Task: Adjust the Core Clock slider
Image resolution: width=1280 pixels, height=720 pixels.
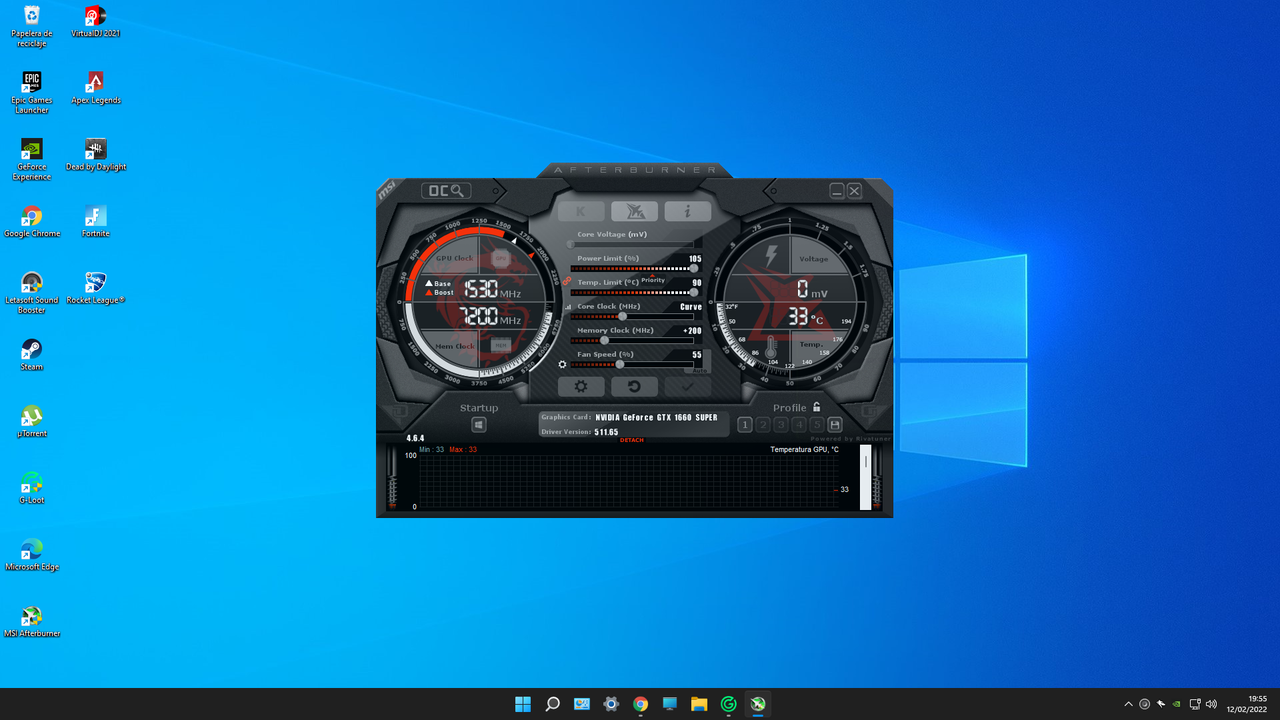Action: coord(634,316)
